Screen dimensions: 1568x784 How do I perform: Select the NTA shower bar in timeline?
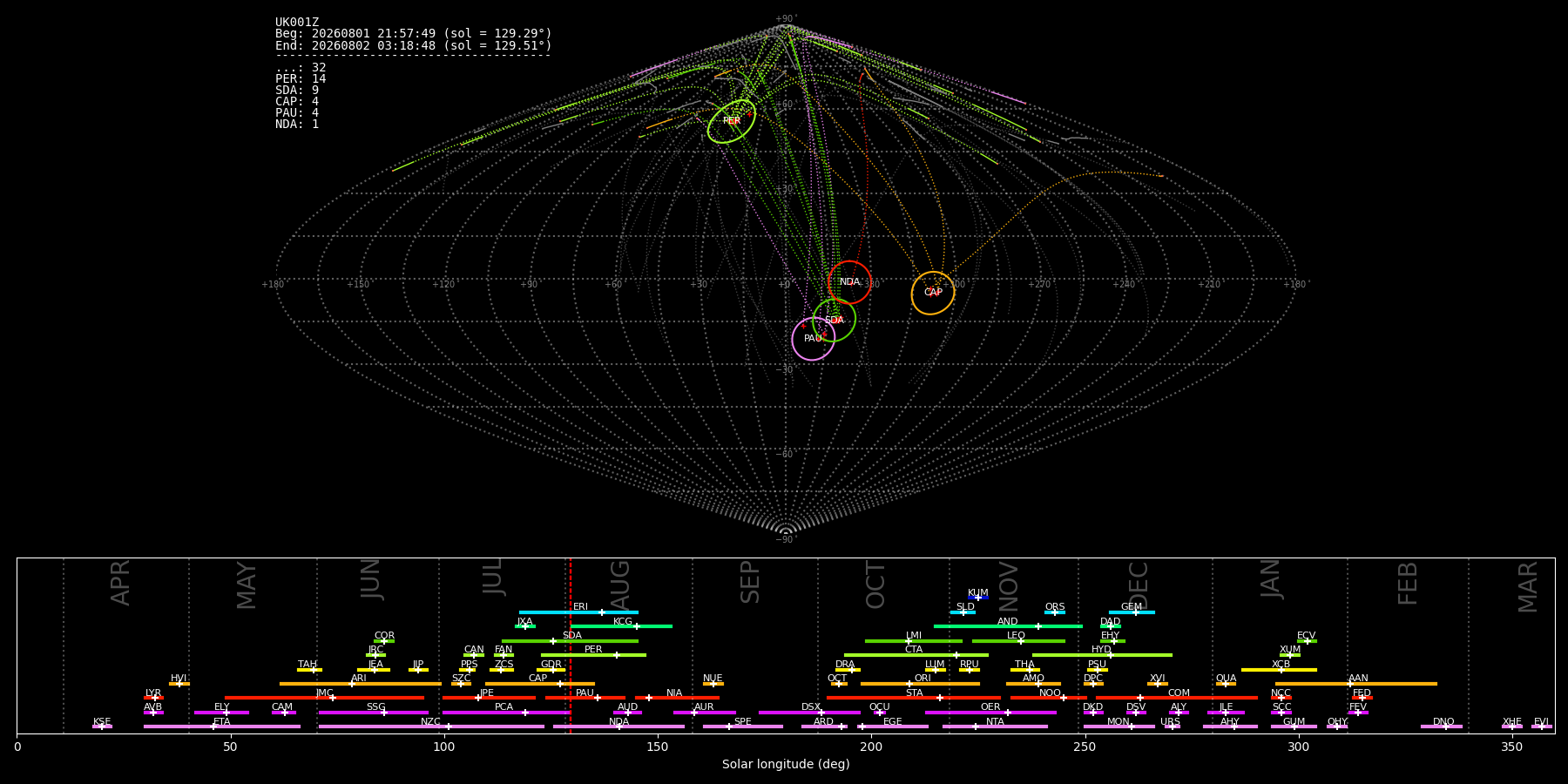(x=995, y=727)
